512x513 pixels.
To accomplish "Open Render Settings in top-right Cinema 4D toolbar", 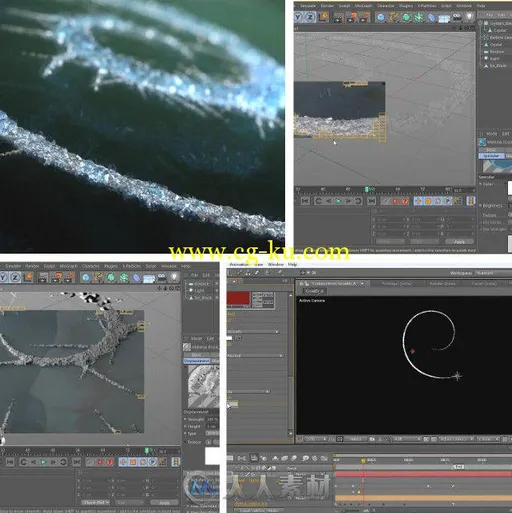I will 366,17.
